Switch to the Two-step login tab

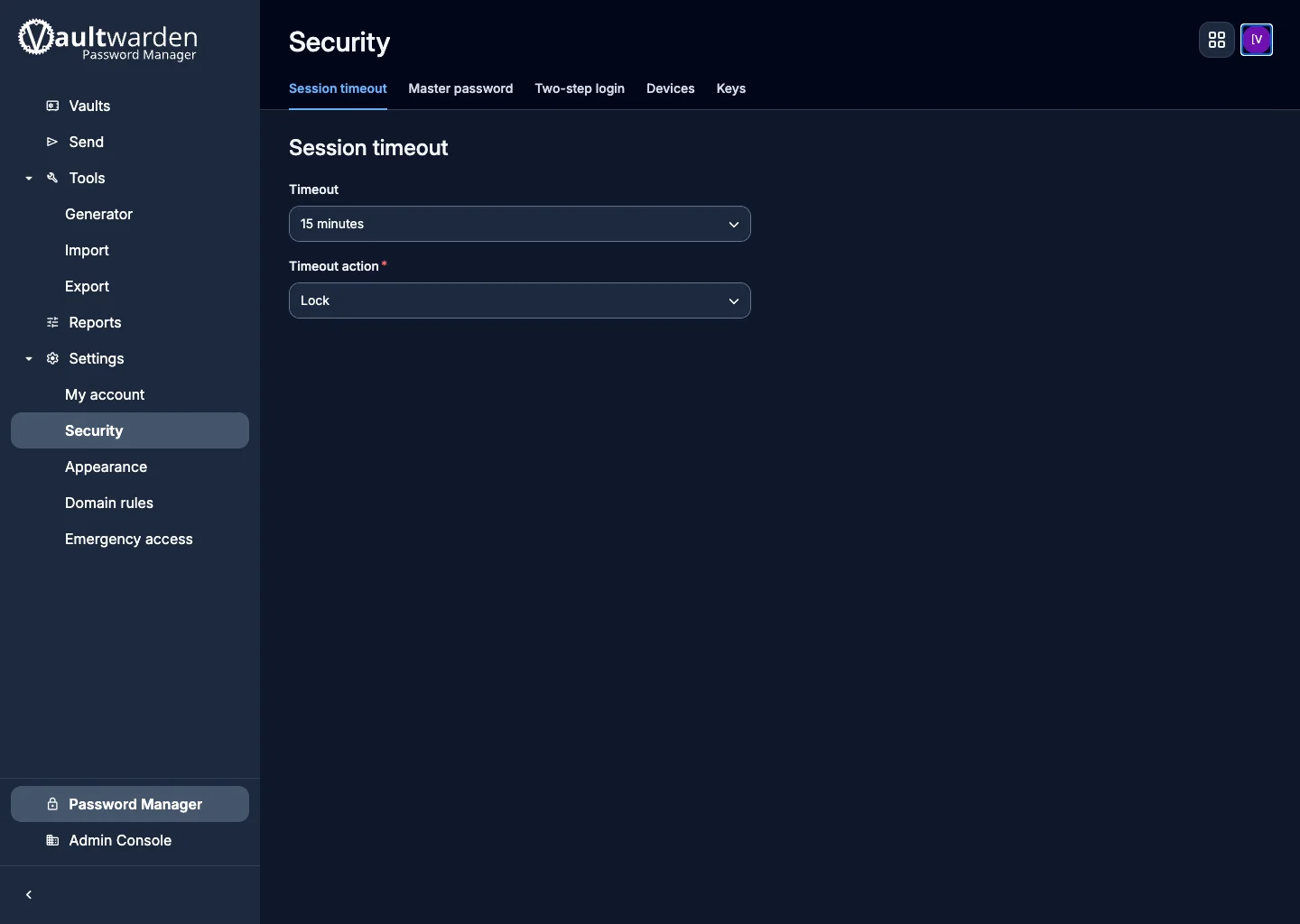pyautogui.click(x=580, y=88)
